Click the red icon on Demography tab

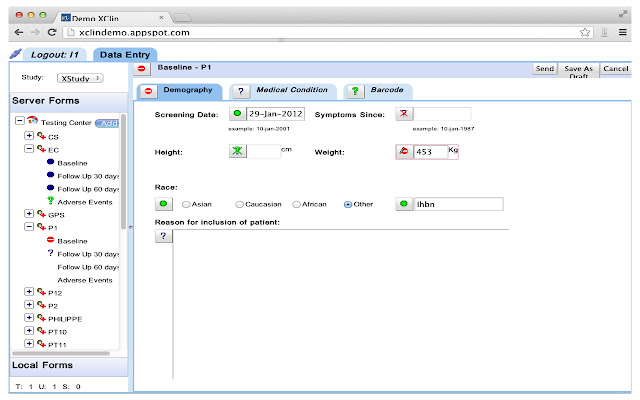tap(149, 91)
